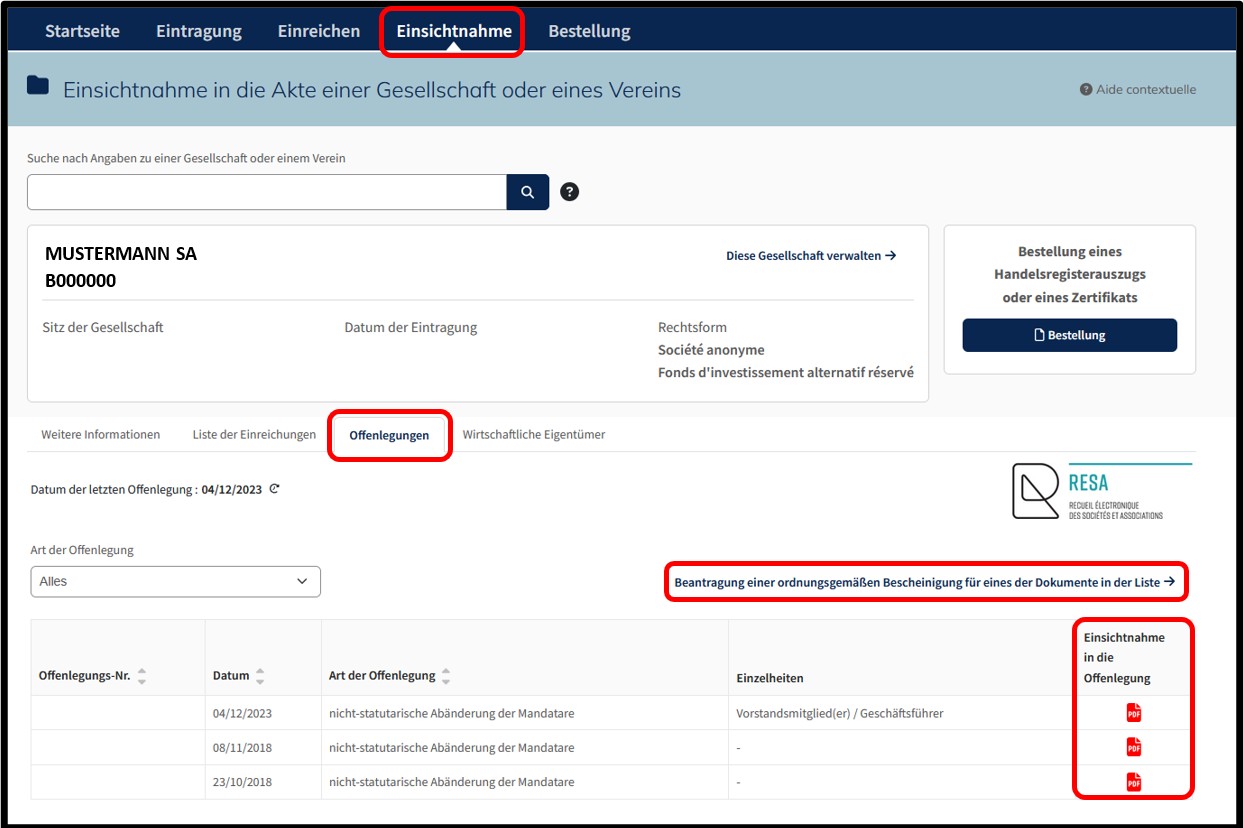
Task: Sort by Datum column arrows
Action: (260, 676)
